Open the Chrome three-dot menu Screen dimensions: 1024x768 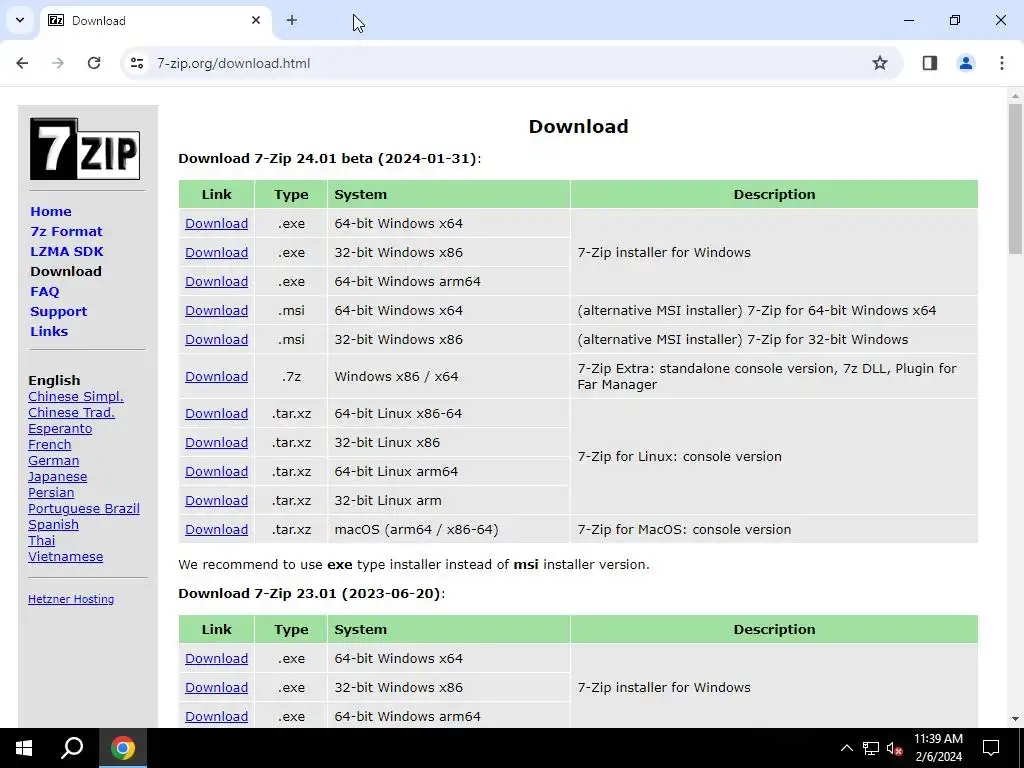point(1002,63)
